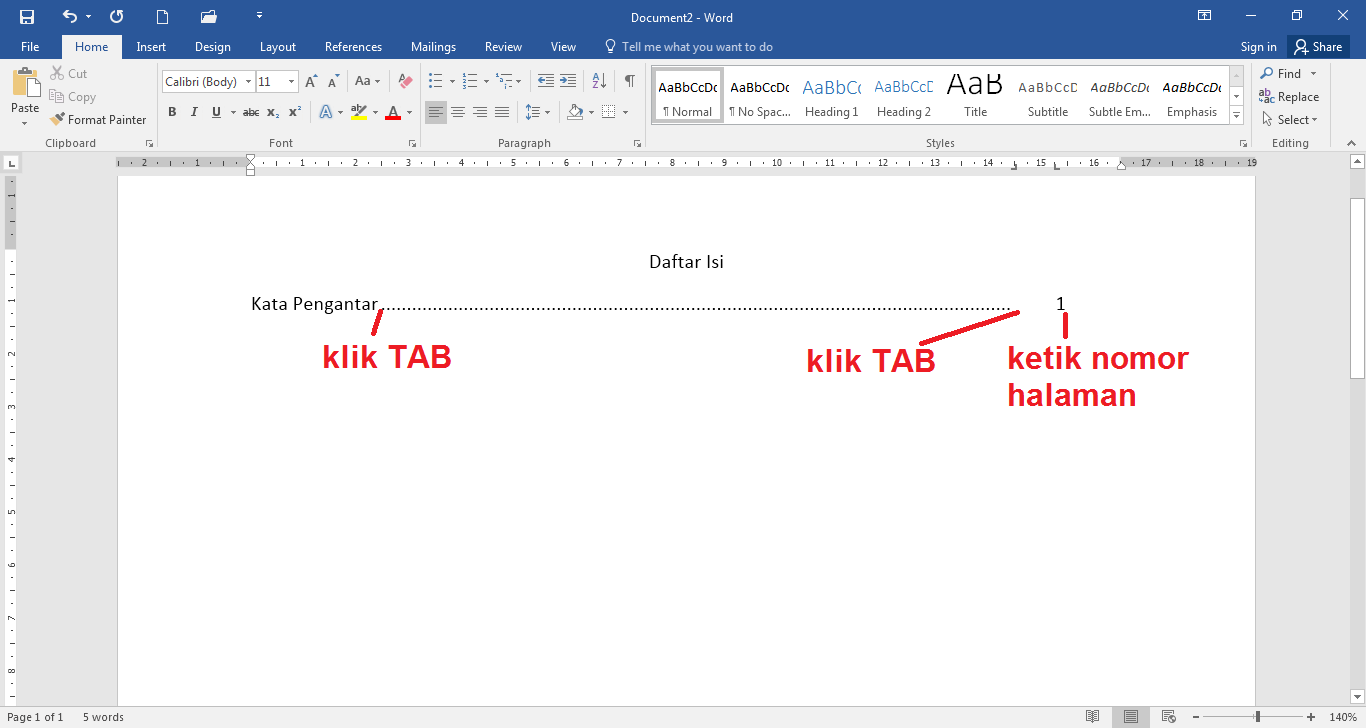
Task: Switch to the Design tab
Action: point(212,47)
